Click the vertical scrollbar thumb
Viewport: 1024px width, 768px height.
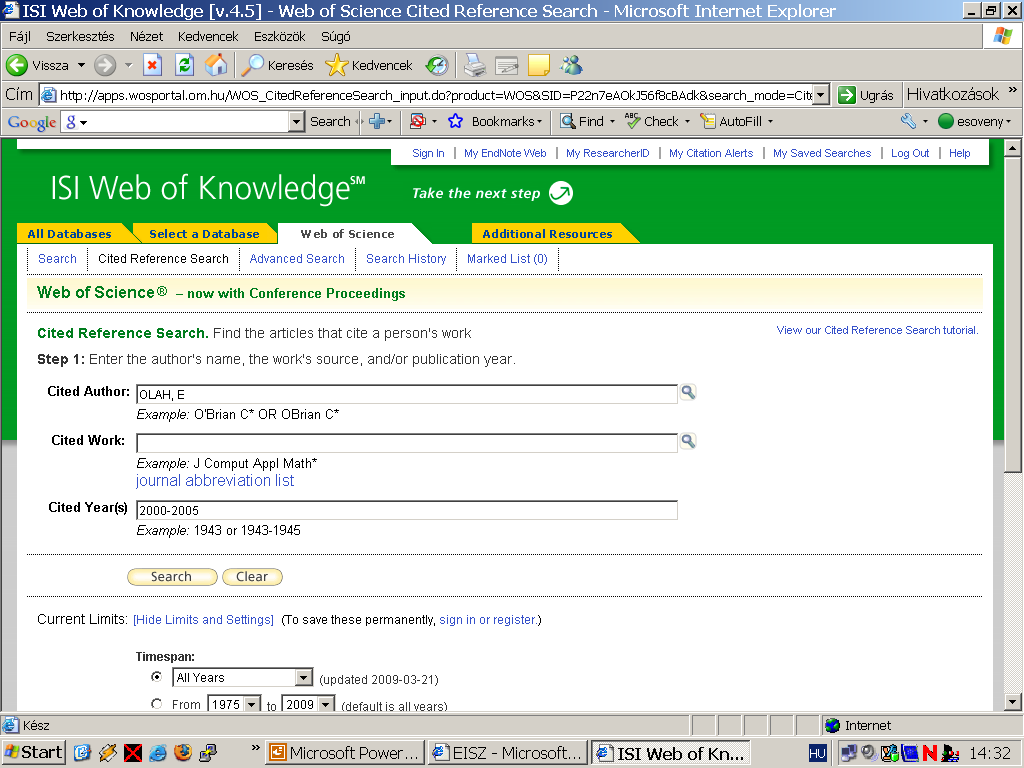pos(1012,314)
